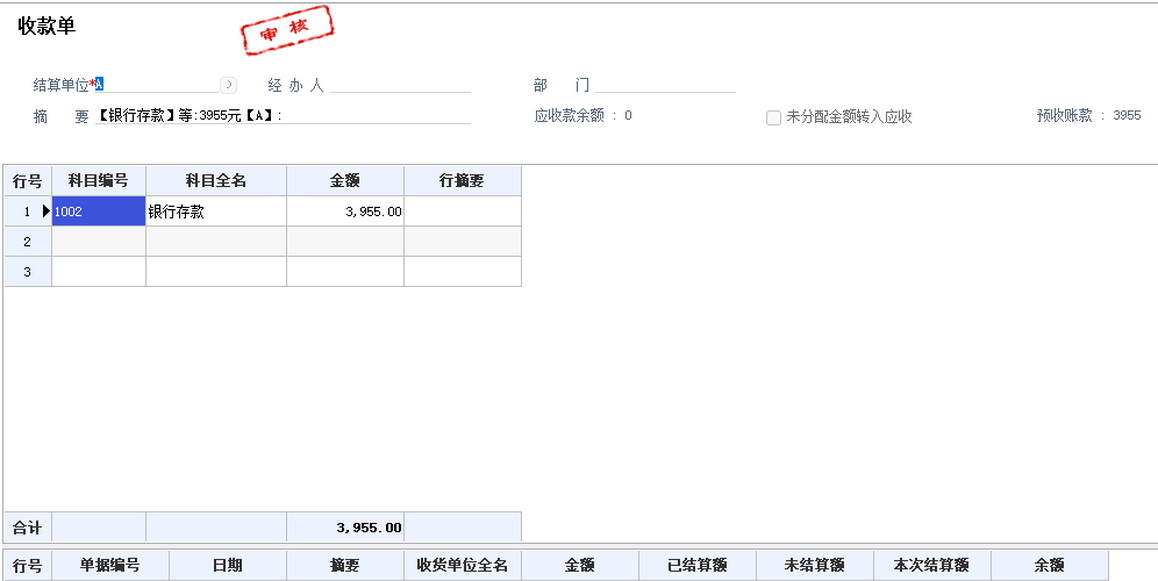
Task: Open the 结算单位 lookup arrow button
Action: [229, 85]
